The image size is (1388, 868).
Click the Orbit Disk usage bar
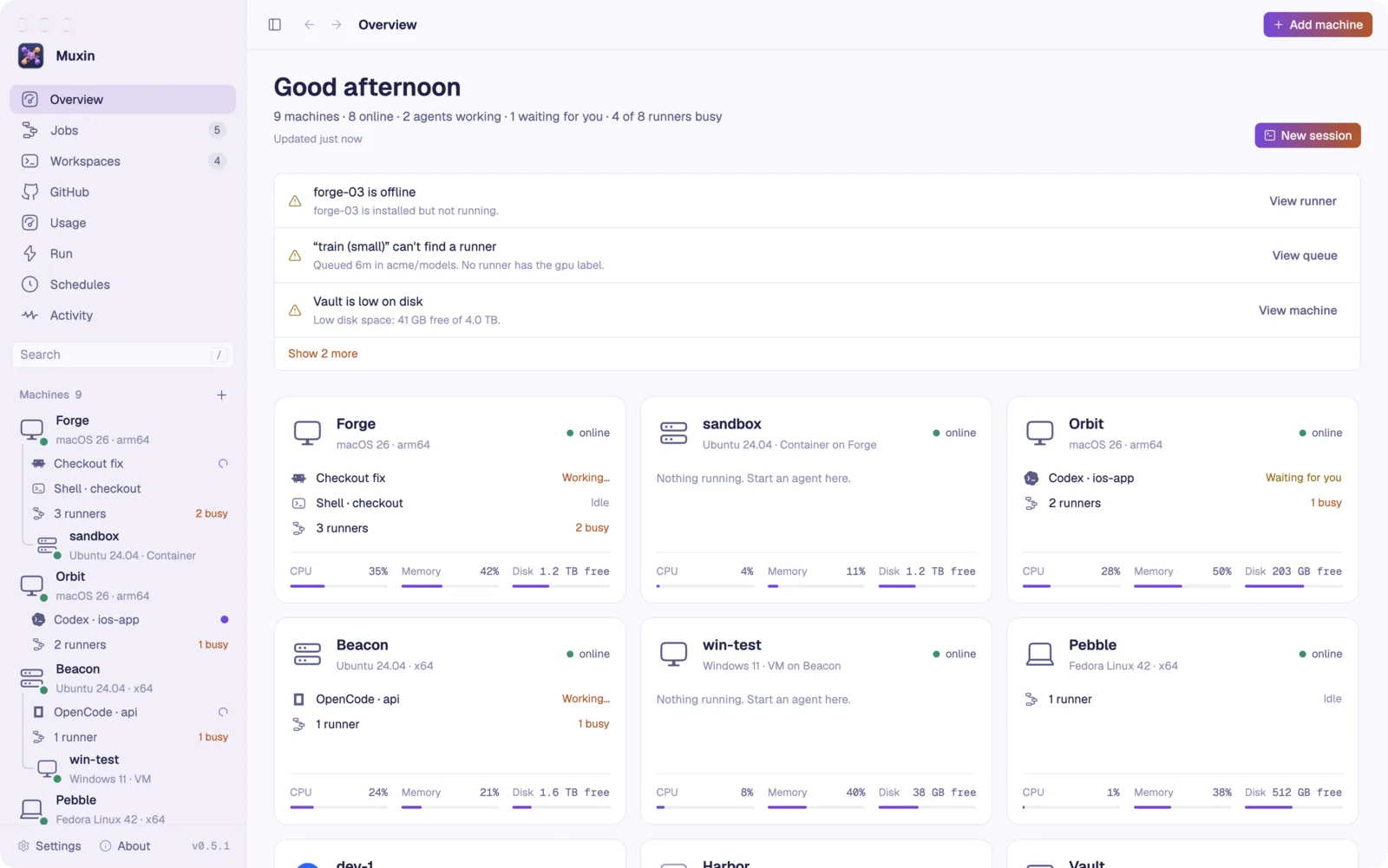[x=1293, y=586]
